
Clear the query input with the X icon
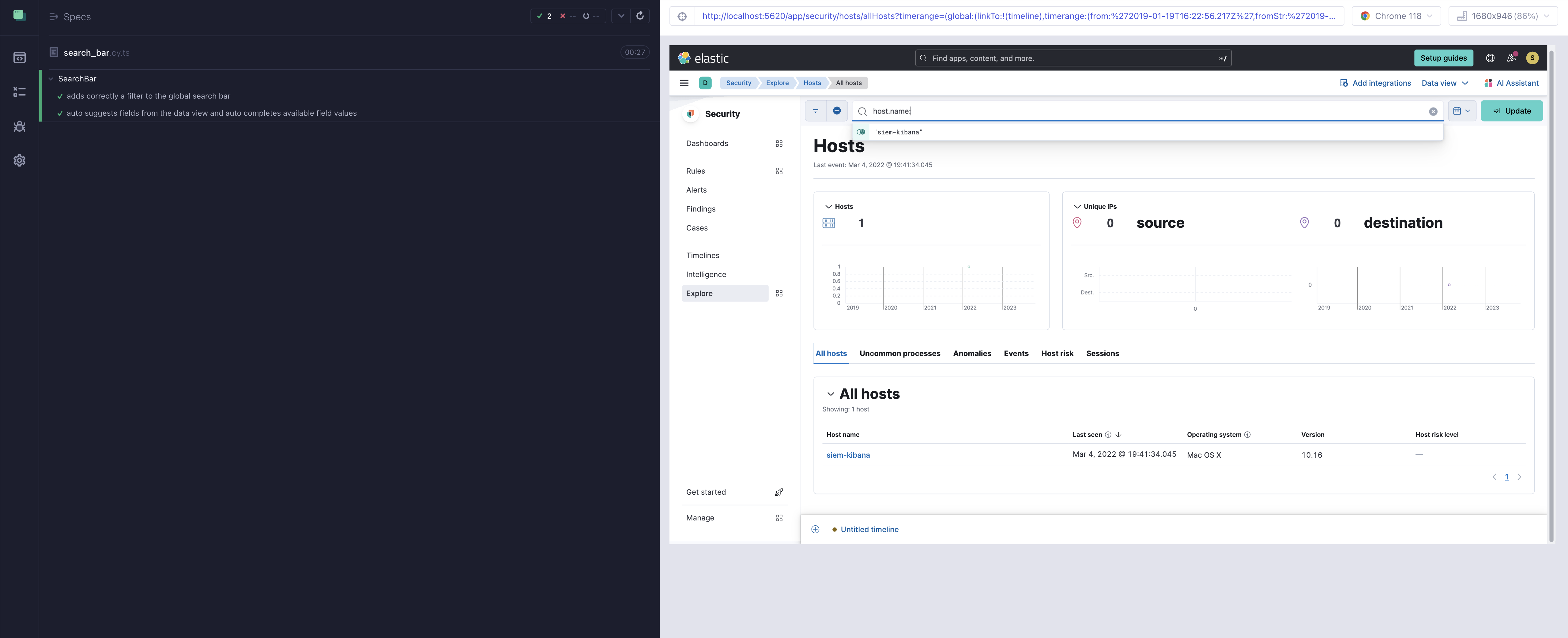pyautogui.click(x=1433, y=111)
